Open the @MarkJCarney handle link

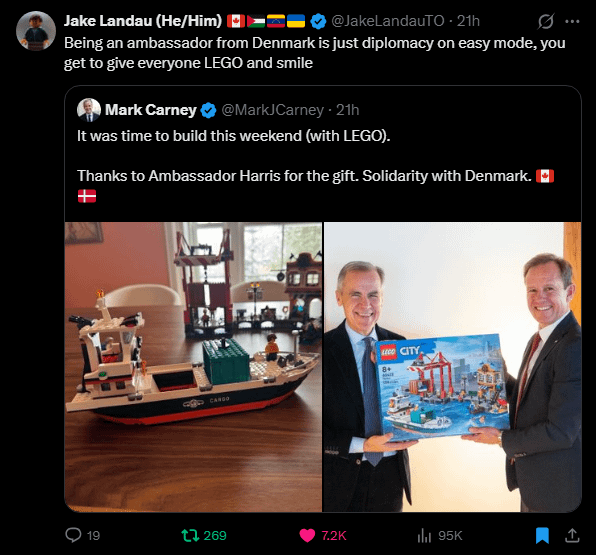coord(272,110)
